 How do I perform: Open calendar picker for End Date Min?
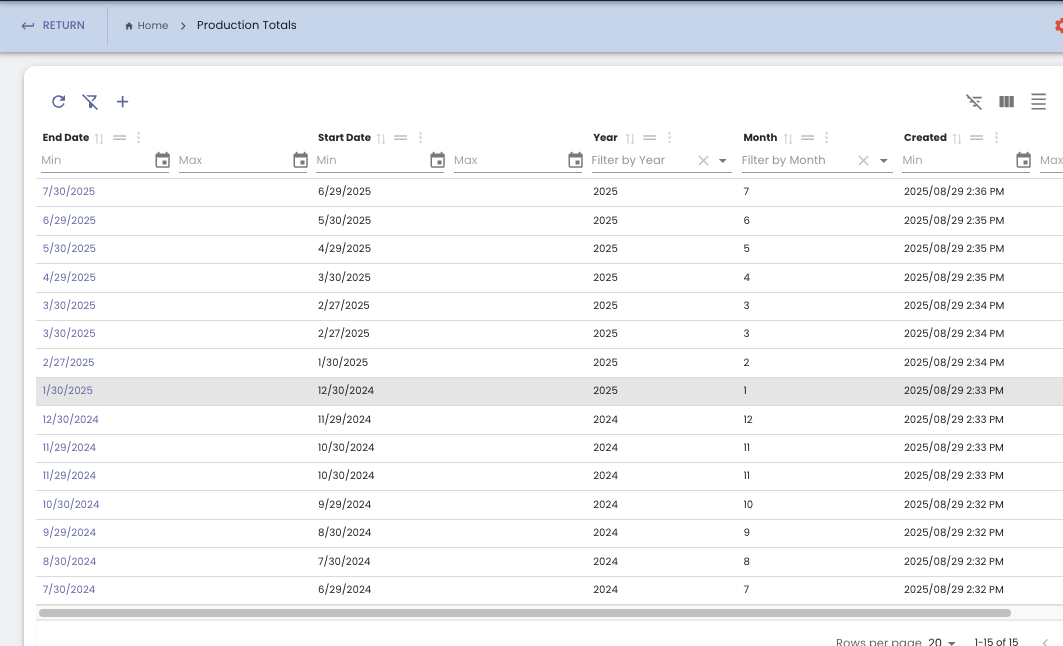click(x=162, y=160)
